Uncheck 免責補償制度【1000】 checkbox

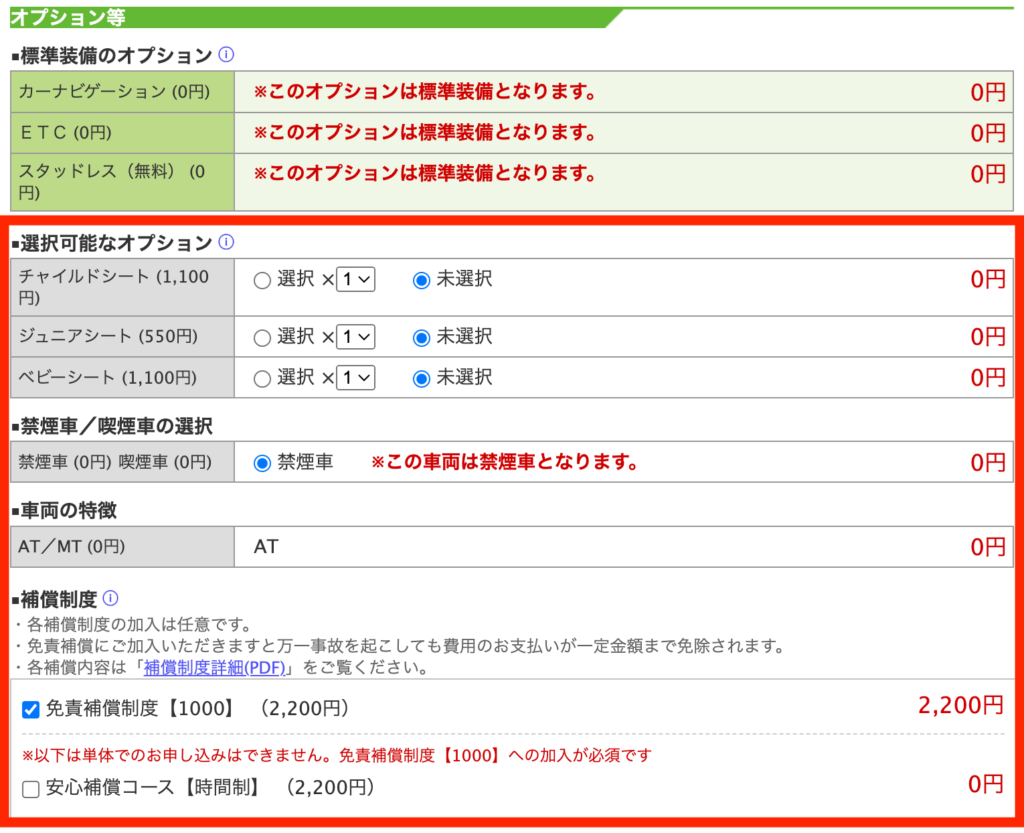(x=31, y=709)
